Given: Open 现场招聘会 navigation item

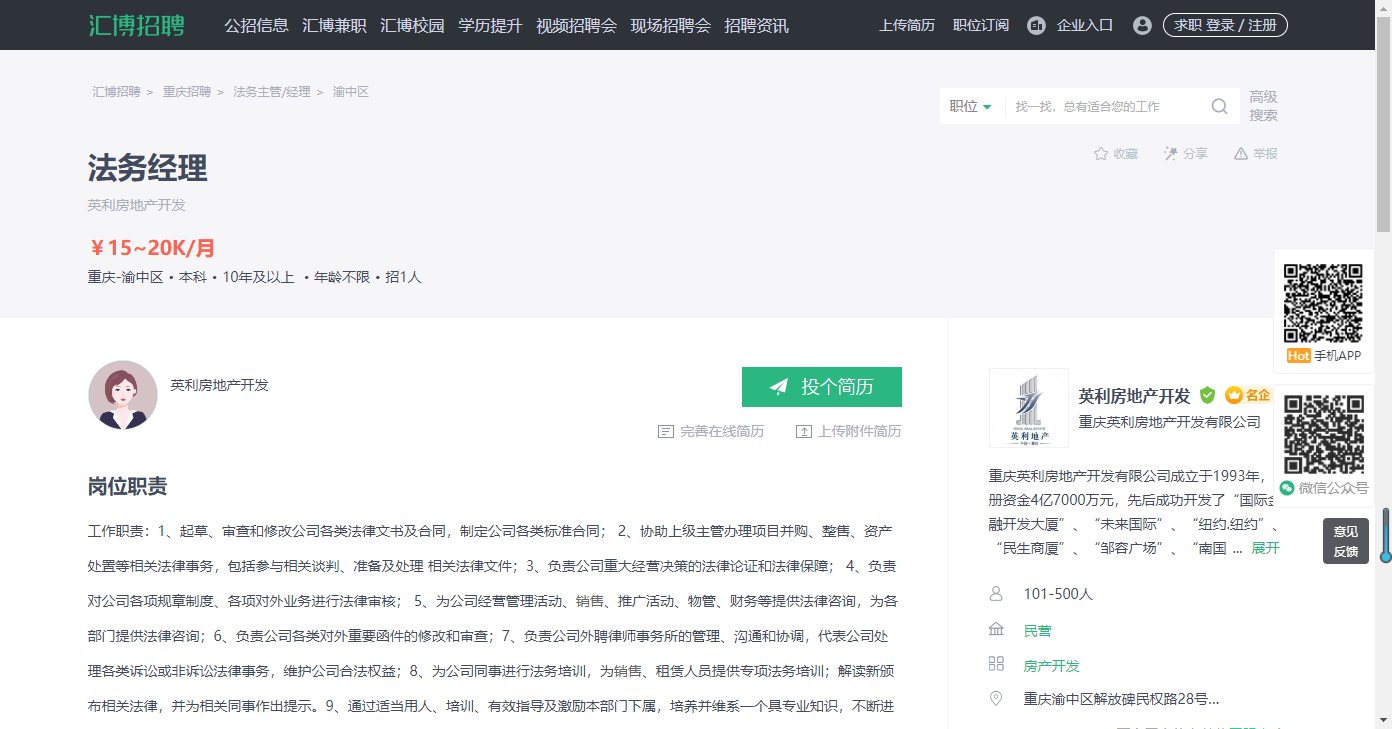Looking at the screenshot, I should tap(670, 25).
